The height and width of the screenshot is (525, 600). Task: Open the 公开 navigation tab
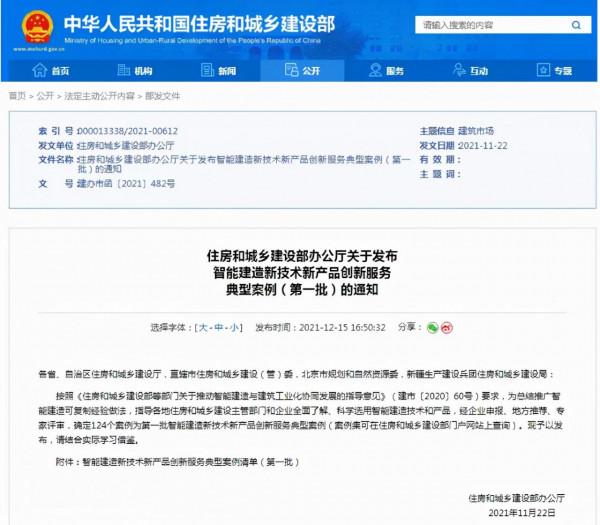click(302, 70)
